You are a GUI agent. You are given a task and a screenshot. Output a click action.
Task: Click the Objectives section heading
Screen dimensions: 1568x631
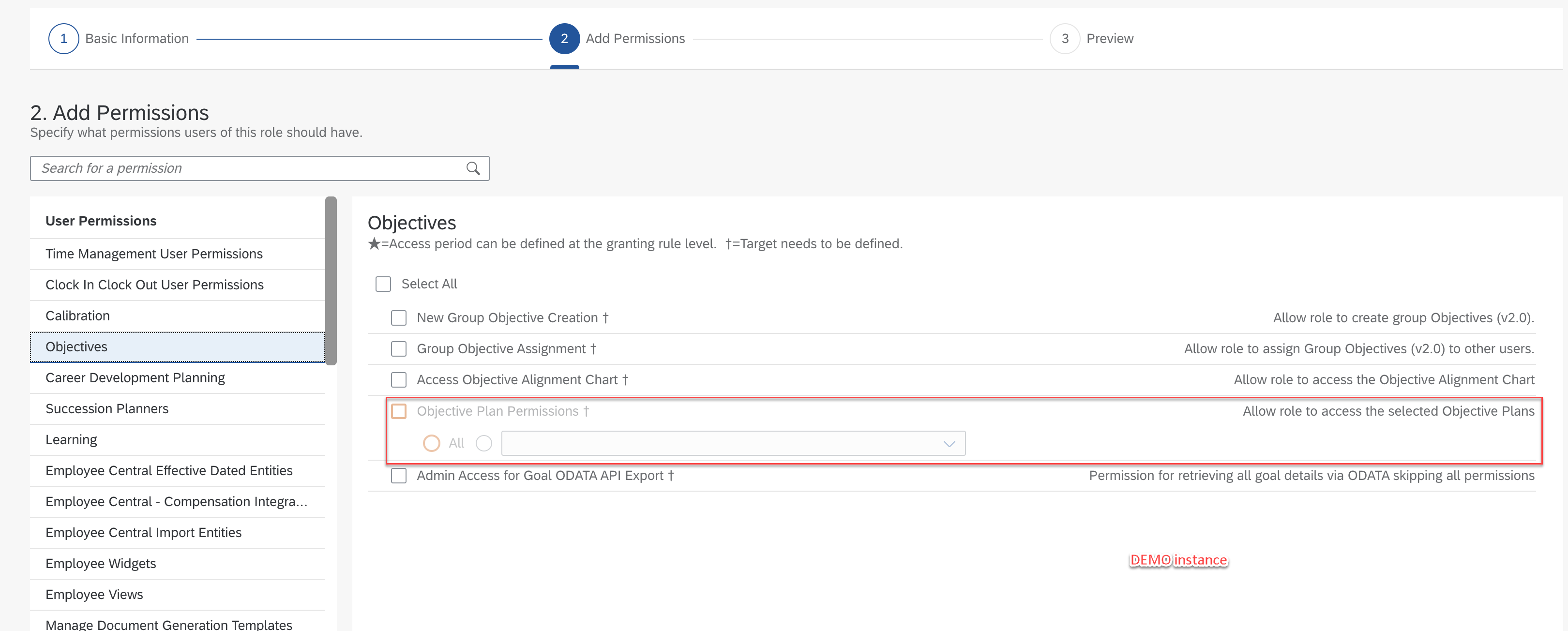(411, 223)
